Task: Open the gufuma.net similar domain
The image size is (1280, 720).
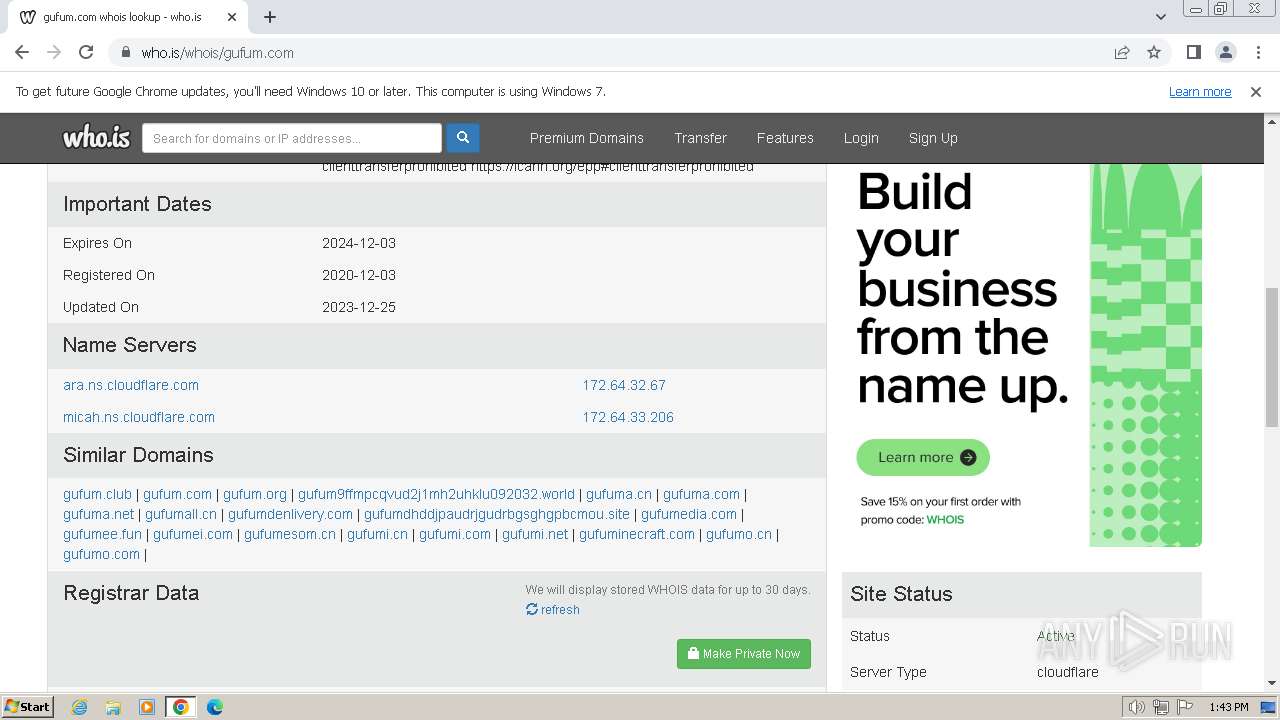Action: (98, 514)
